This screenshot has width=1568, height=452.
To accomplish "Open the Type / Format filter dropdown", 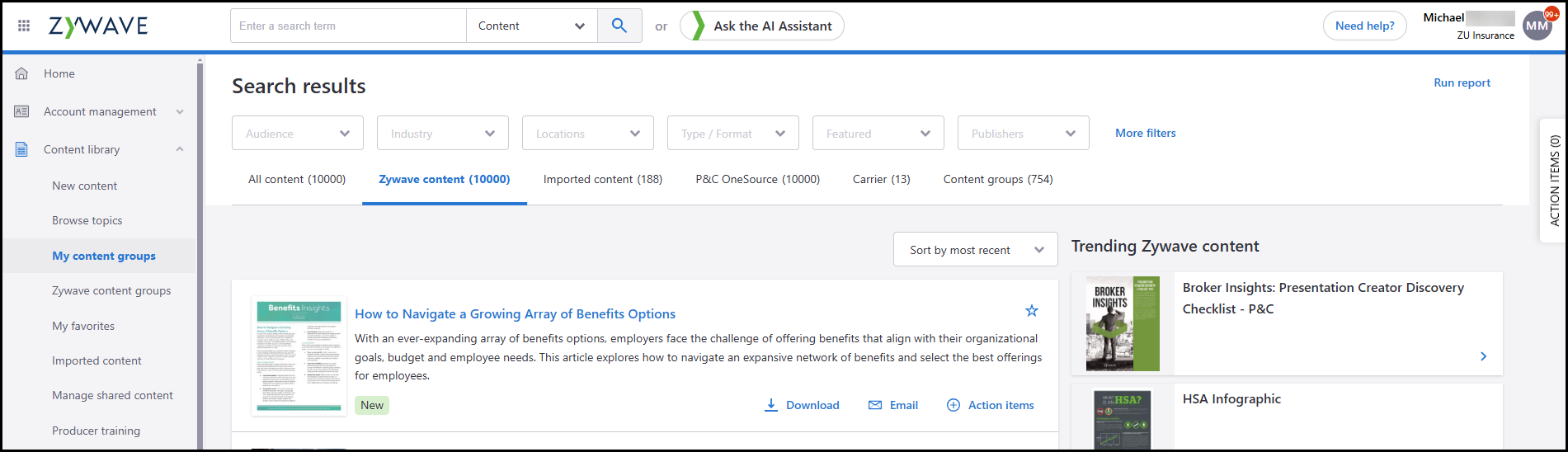I will pyautogui.click(x=733, y=133).
